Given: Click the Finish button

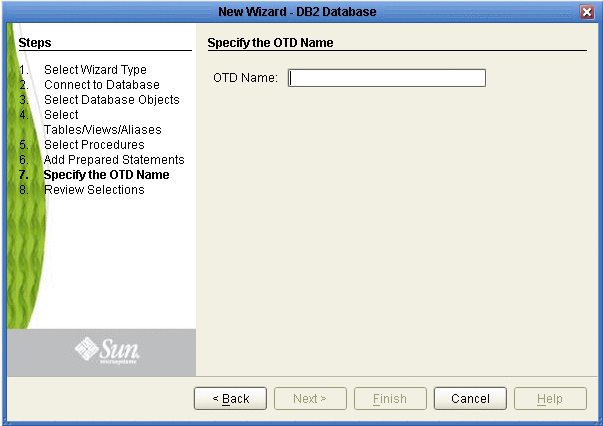Looking at the screenshot, I should click(x=390, y=398).
